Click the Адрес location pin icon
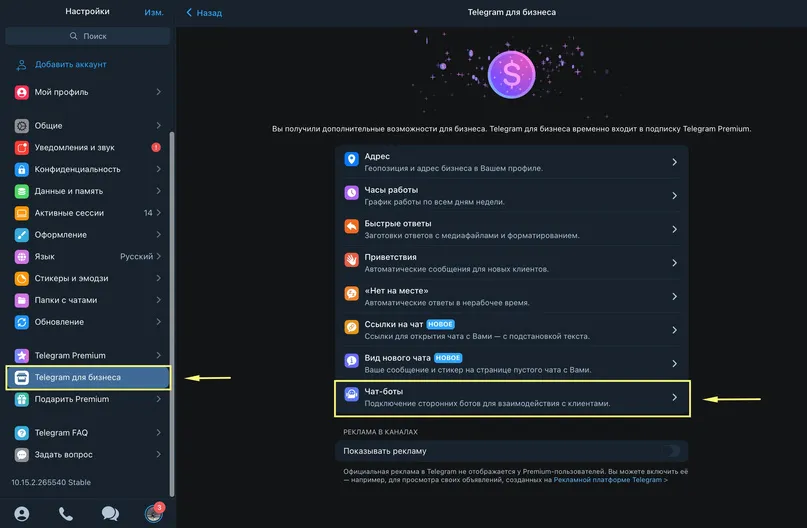Screen dimensions: 807x528 tap(352, 159)
